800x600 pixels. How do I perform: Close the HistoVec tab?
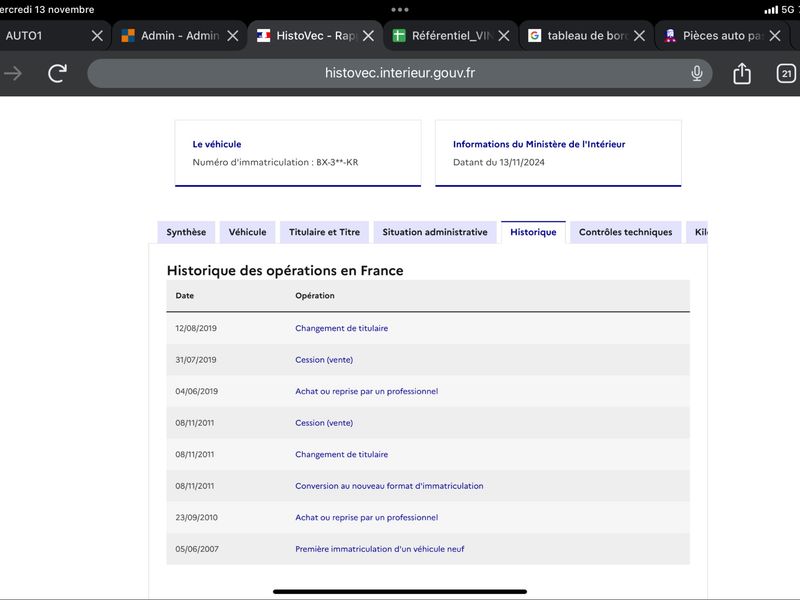(368, 36)
